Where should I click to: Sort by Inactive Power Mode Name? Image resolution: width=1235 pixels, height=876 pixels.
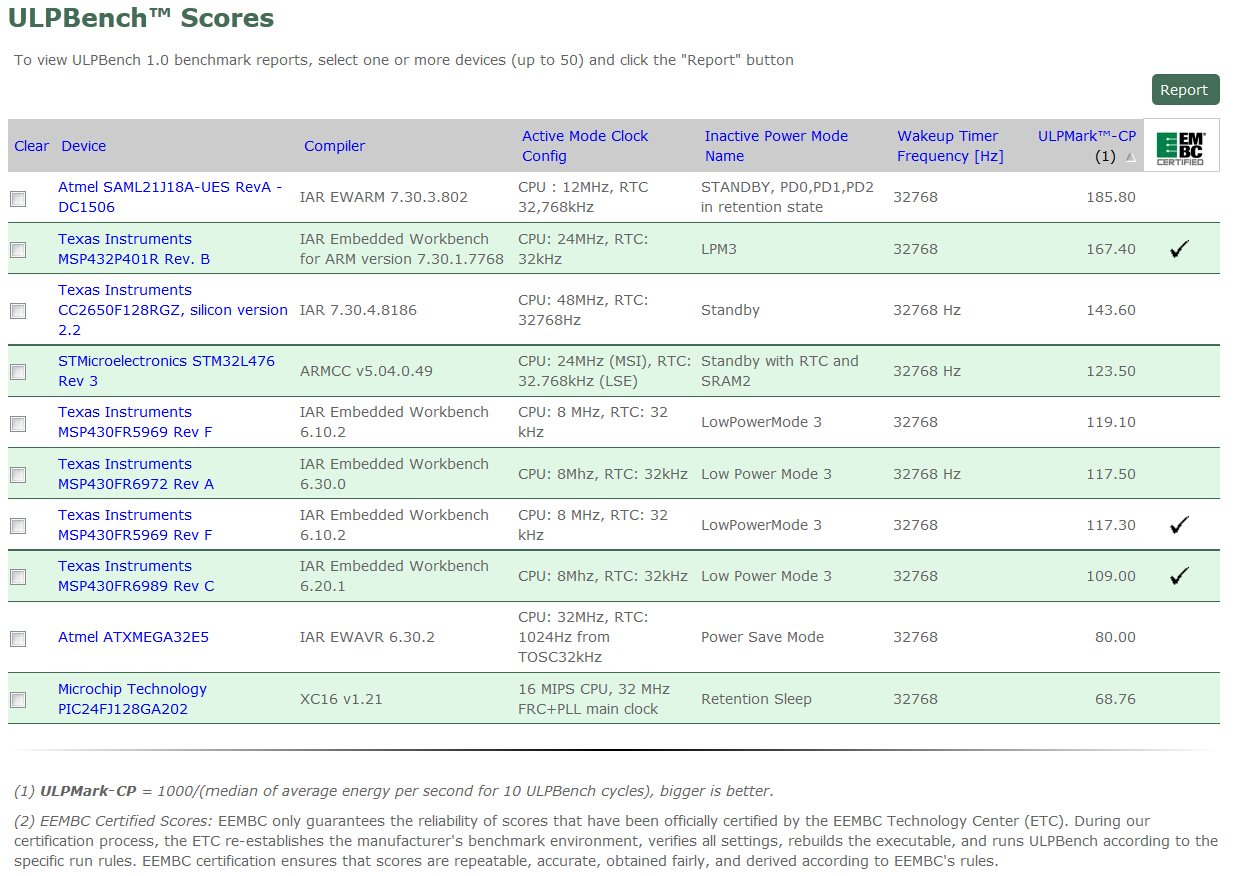pos(775,146)
